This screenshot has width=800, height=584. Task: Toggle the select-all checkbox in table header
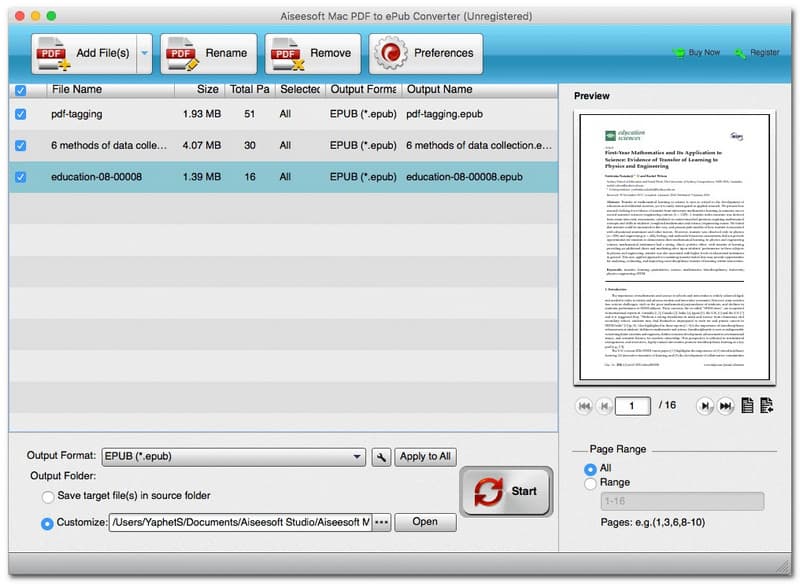point(22,90)
